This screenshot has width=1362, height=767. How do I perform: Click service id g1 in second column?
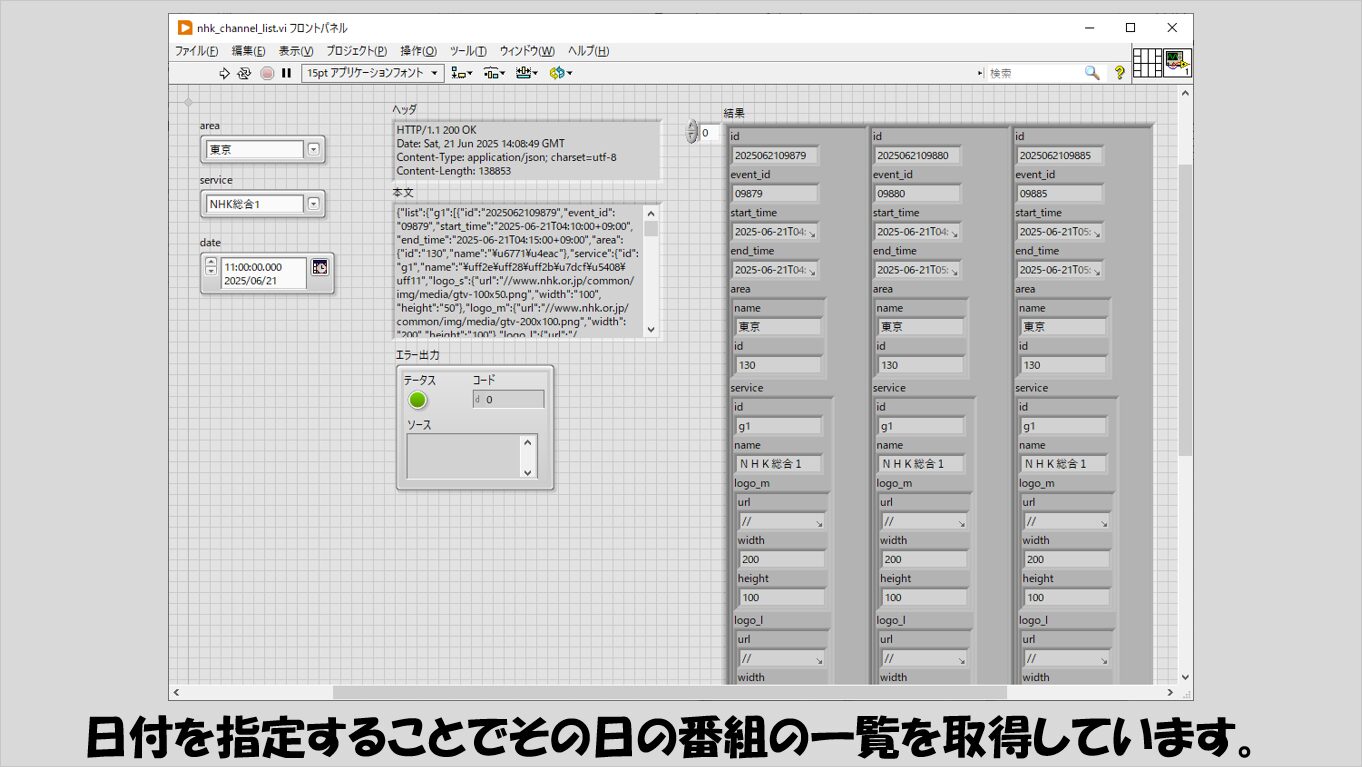coord(921,426)
